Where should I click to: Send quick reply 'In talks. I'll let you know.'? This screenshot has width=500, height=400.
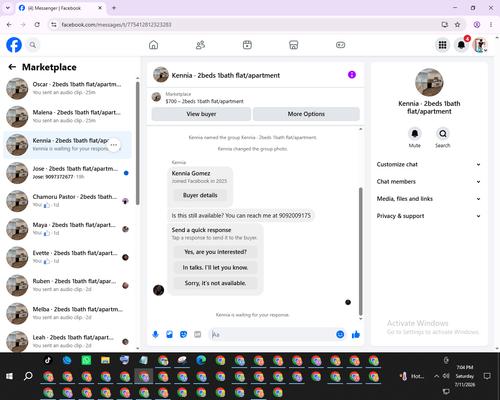point(215,268)
